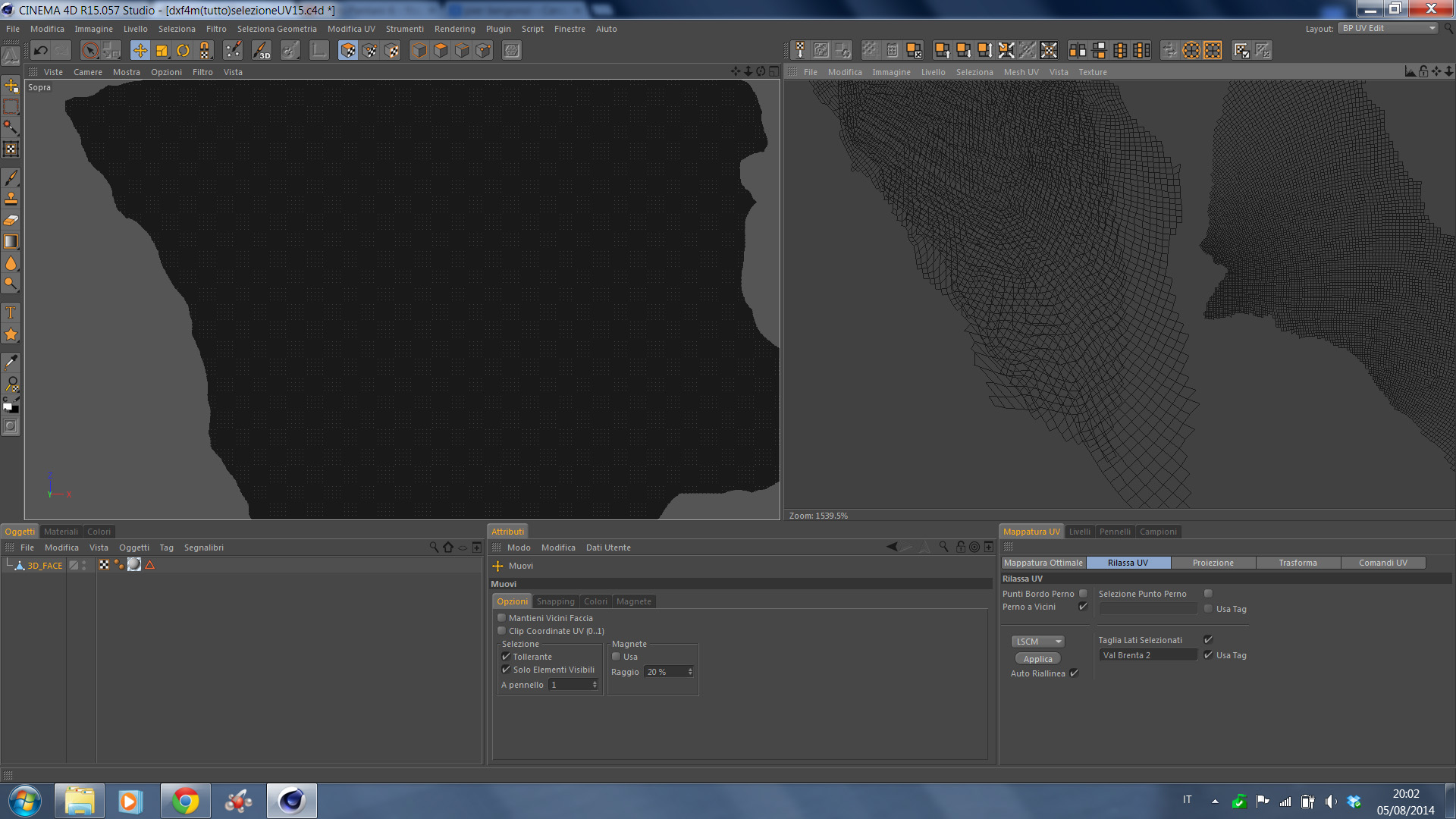Uncheck Solo Elementi Visibili option
1456x819 pixels.
[506, 670]
